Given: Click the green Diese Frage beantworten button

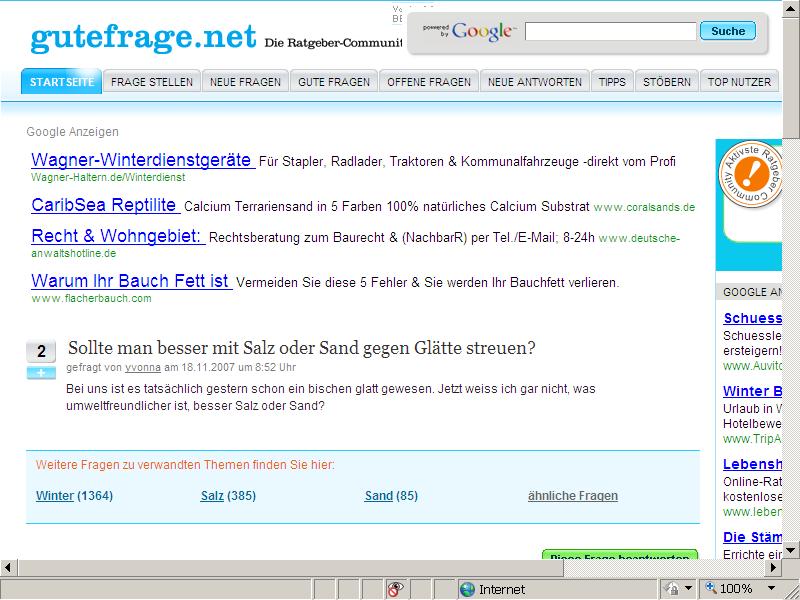Looking at the screenshot, I should [619, 554].
